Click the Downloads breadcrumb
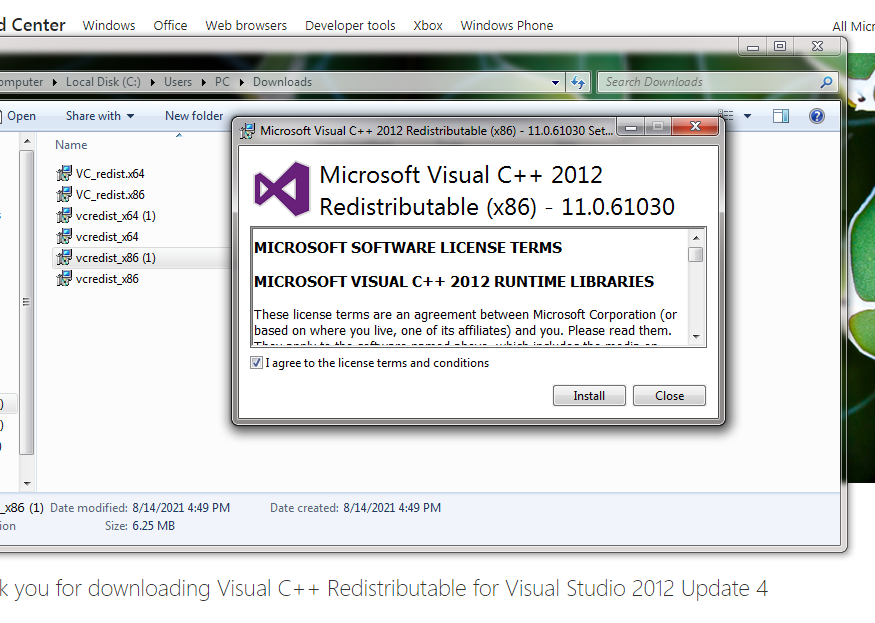875x623 pixels. point(282,82)
